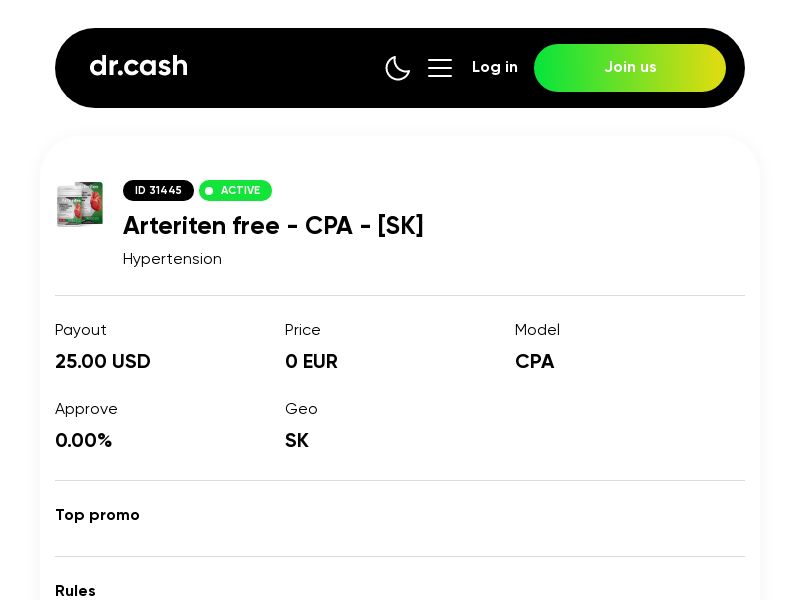The image size is (800, 600).
Task: Click the Model column label
Action: click(x=537, y=330)
